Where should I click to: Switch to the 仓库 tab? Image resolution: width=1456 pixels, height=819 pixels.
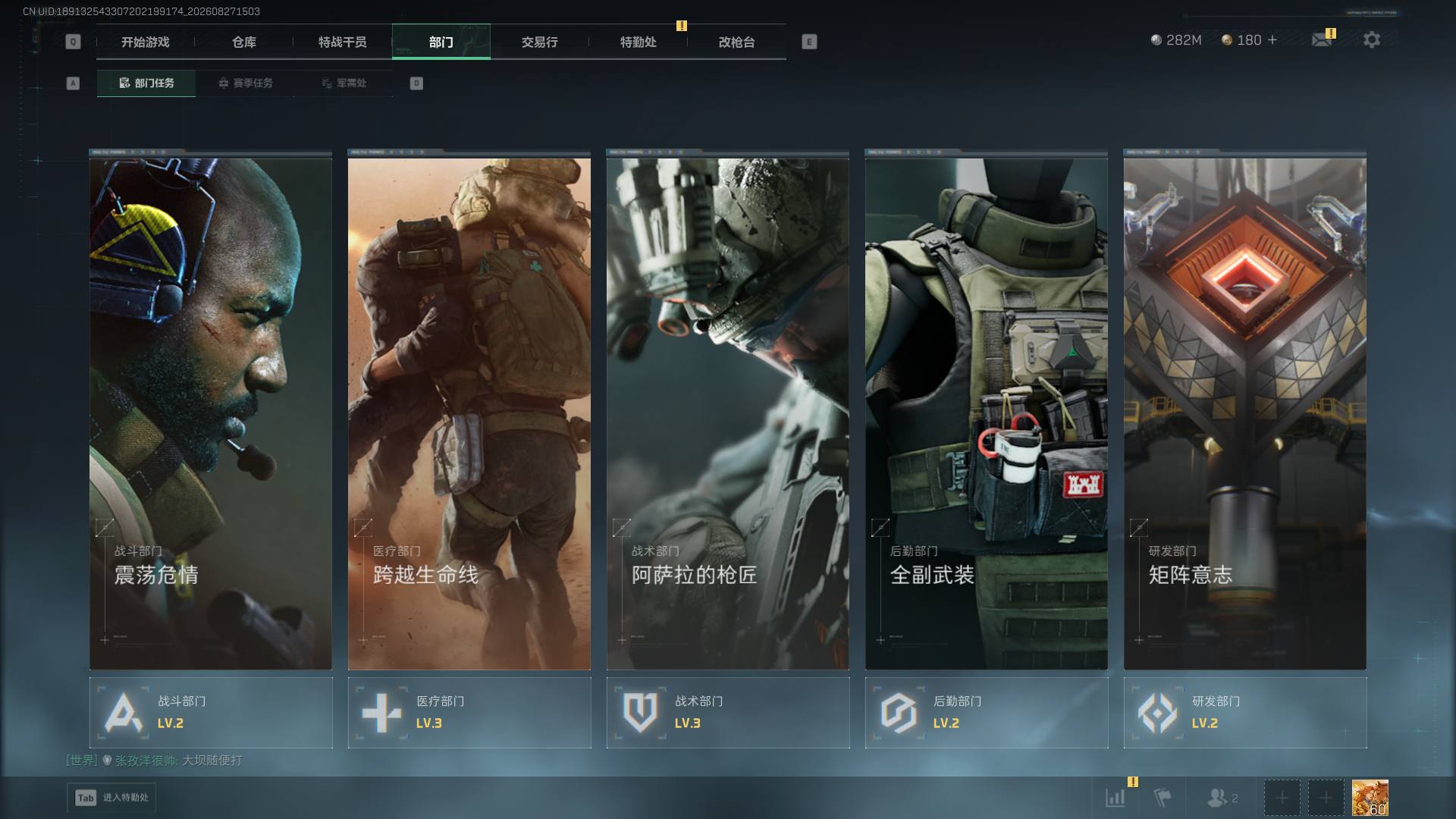tap(244, 42)
